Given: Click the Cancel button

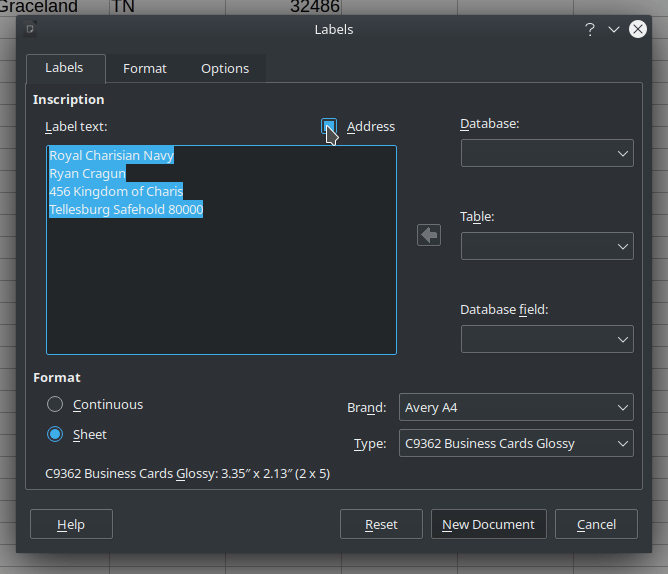Looking at the screenshot, I should 596,524.
